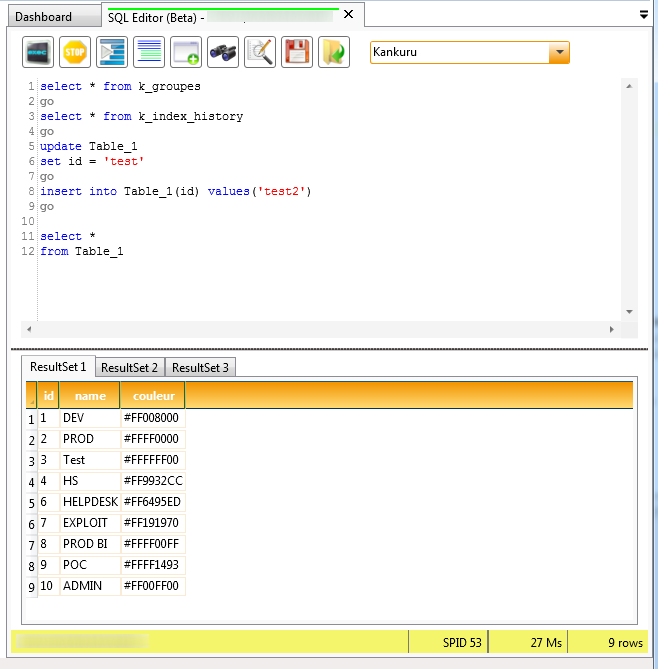This screenshot has width=658, height=669.
Task: Click the execution plan toolbar icon
Action: 112,52
